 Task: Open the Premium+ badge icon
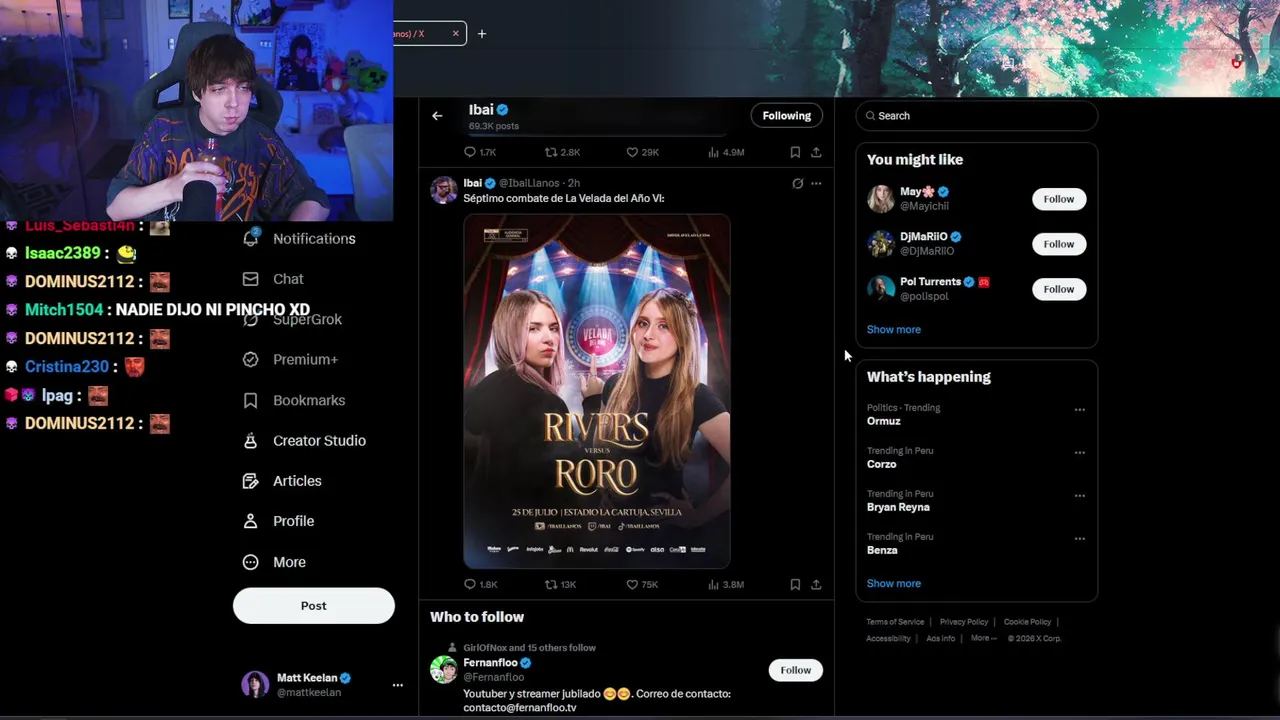(251, 359)
